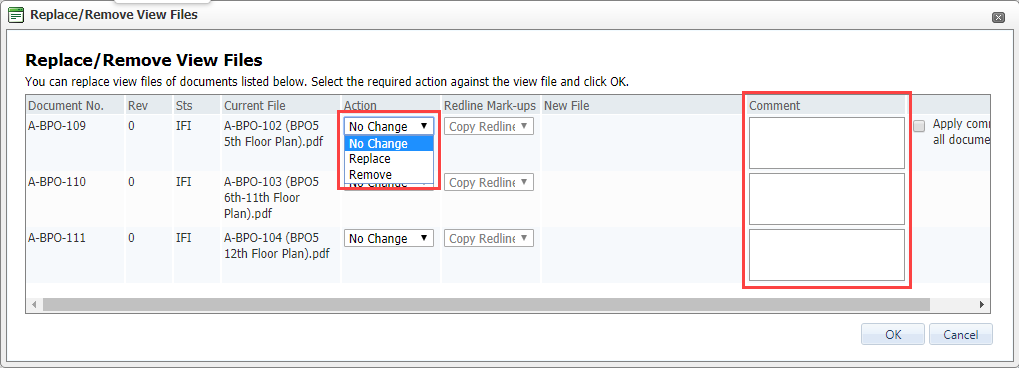Click Comment box for A-BPO-111
The image size is (1019, 368).
coord(827,255)
